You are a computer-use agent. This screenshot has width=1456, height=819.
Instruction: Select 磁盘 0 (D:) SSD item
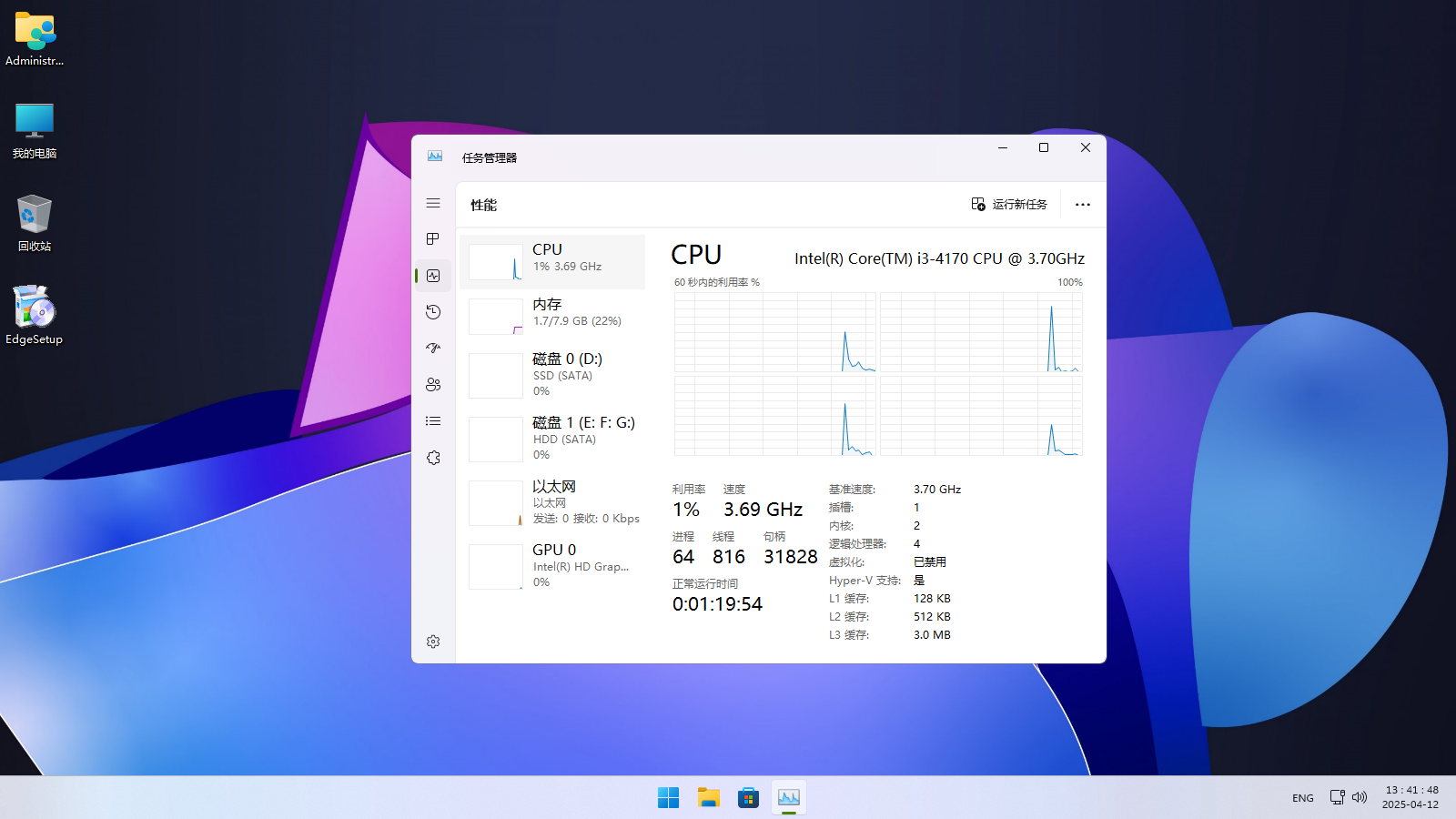(552, 376)
